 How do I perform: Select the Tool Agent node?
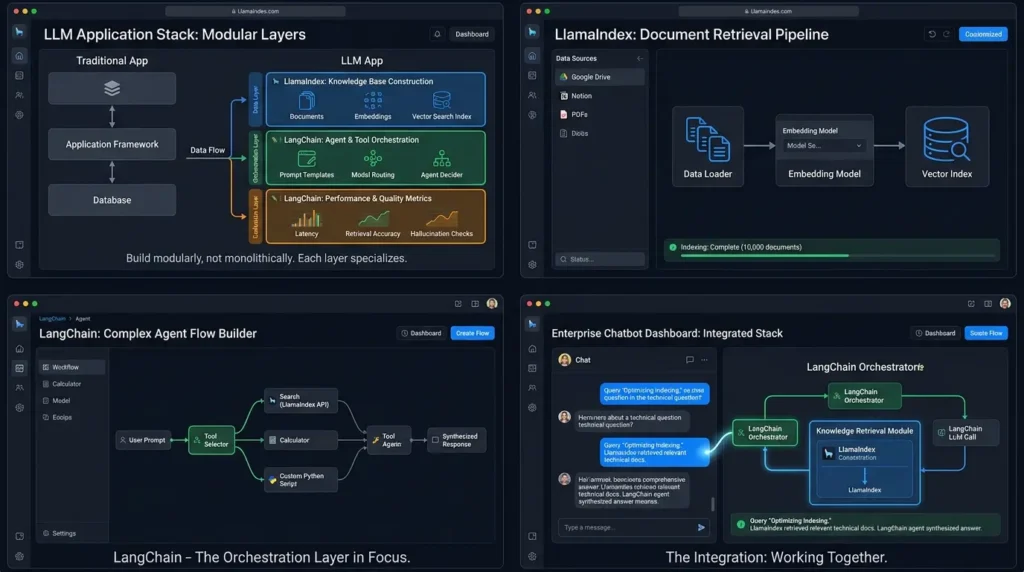coord(389,440)
